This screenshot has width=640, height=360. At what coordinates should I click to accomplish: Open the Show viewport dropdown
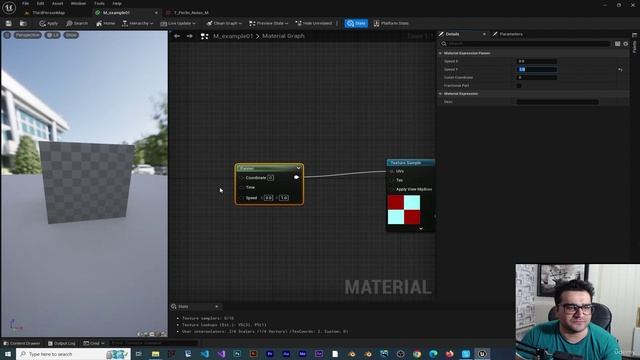pos(71,35)
